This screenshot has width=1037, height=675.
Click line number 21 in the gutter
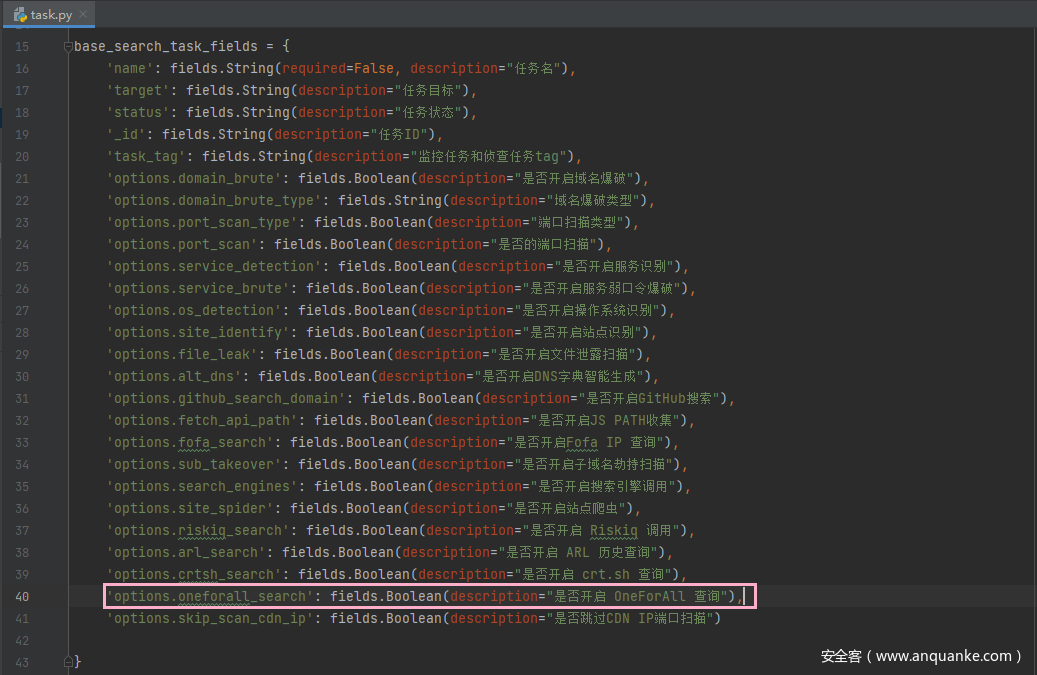22,179
